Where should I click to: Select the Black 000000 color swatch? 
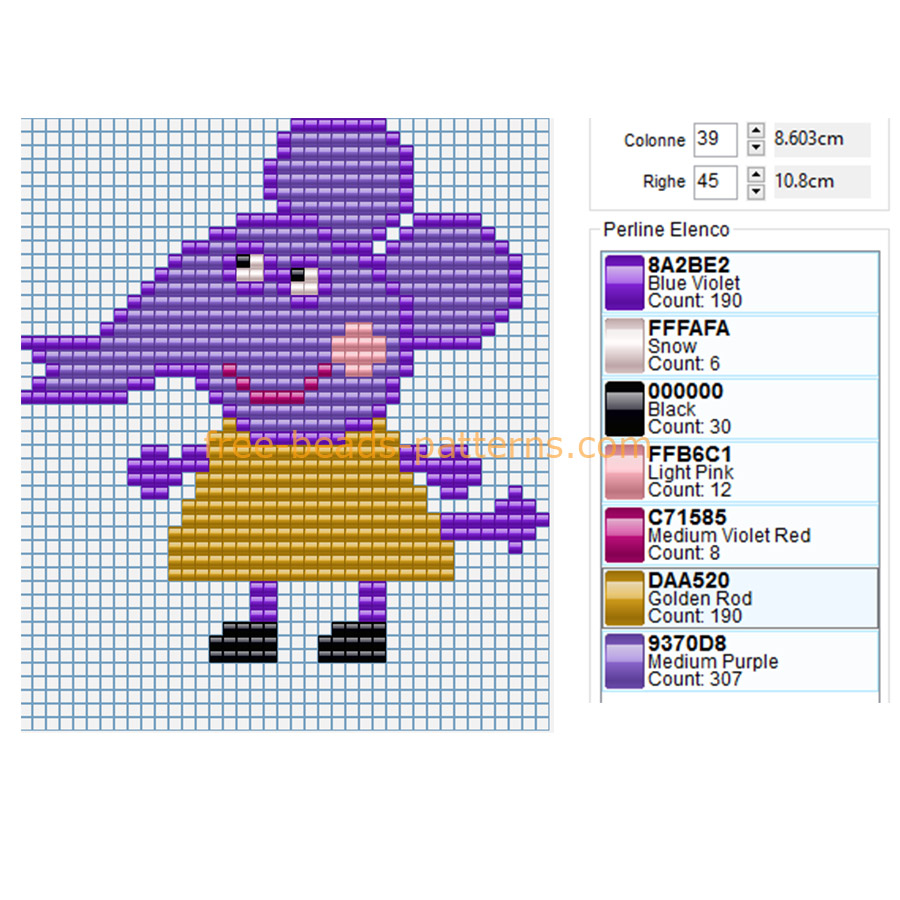624,409
